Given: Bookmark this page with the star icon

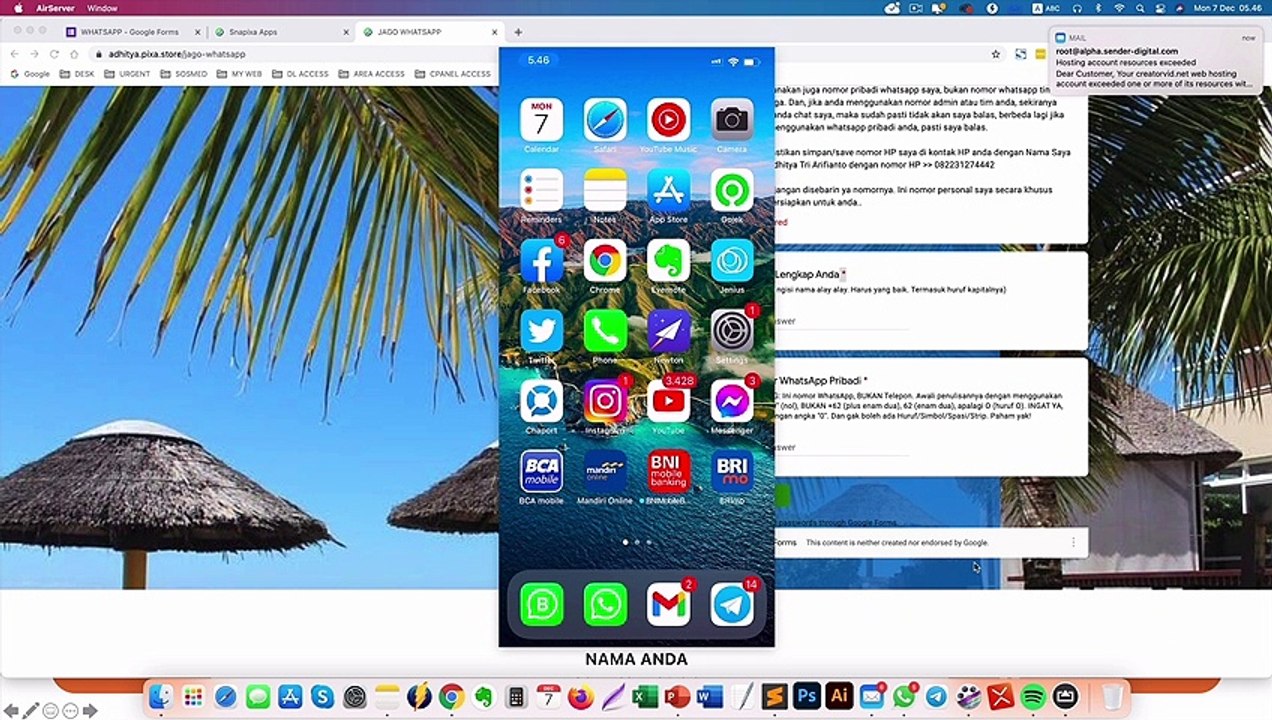Looking at the screenshot, I should (x=996, y=54).
